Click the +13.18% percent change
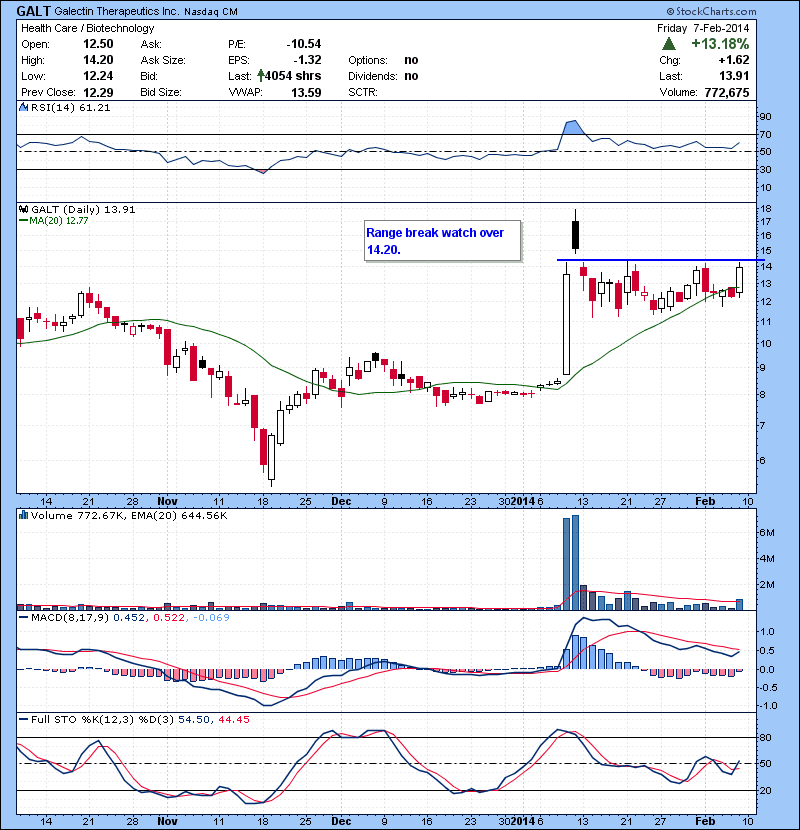800x830 pixels. tap(720, 43)
